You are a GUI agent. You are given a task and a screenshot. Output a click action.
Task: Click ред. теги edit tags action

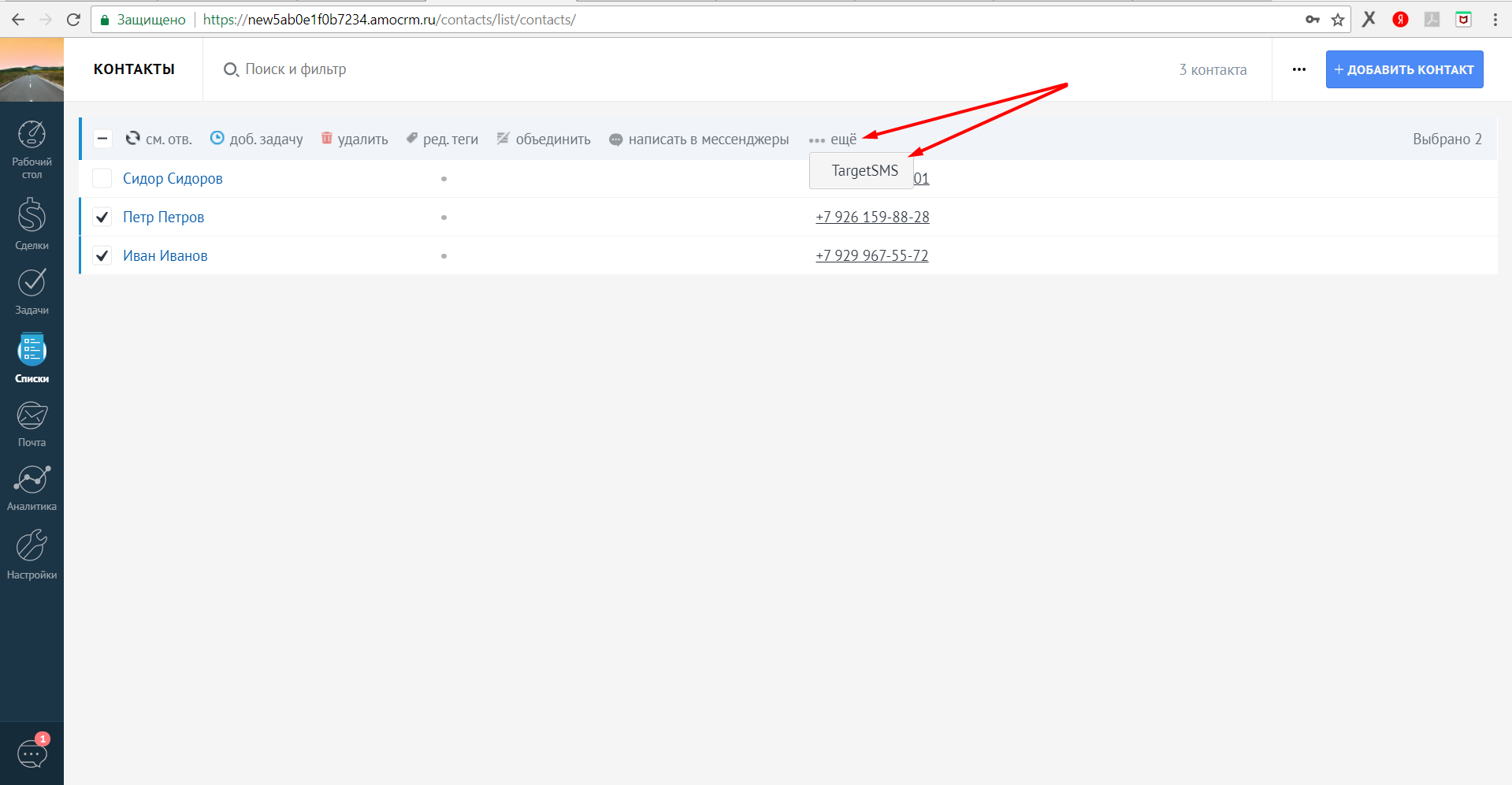click(x=442, y=139)
